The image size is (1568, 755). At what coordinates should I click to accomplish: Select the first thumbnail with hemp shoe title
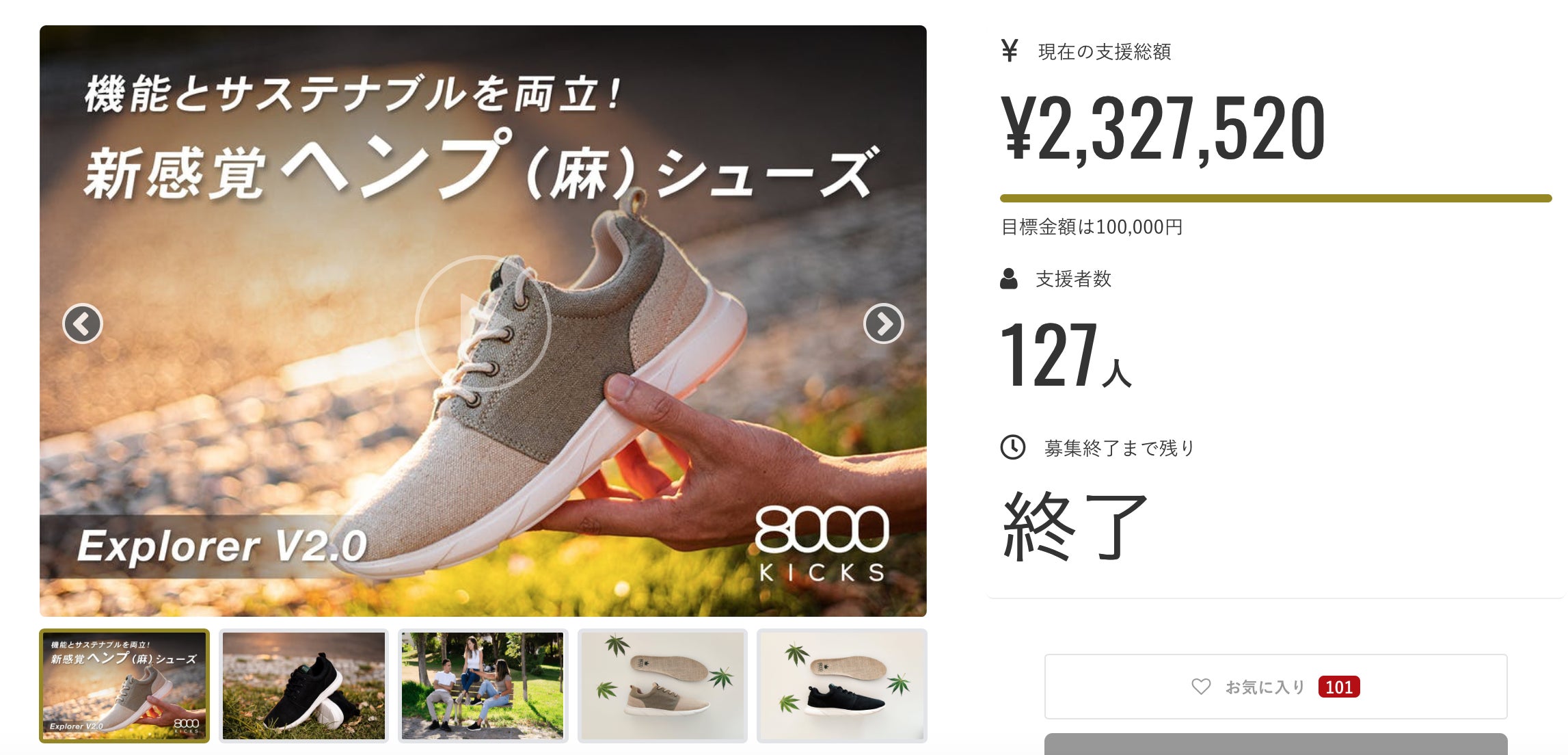point(124,685)
